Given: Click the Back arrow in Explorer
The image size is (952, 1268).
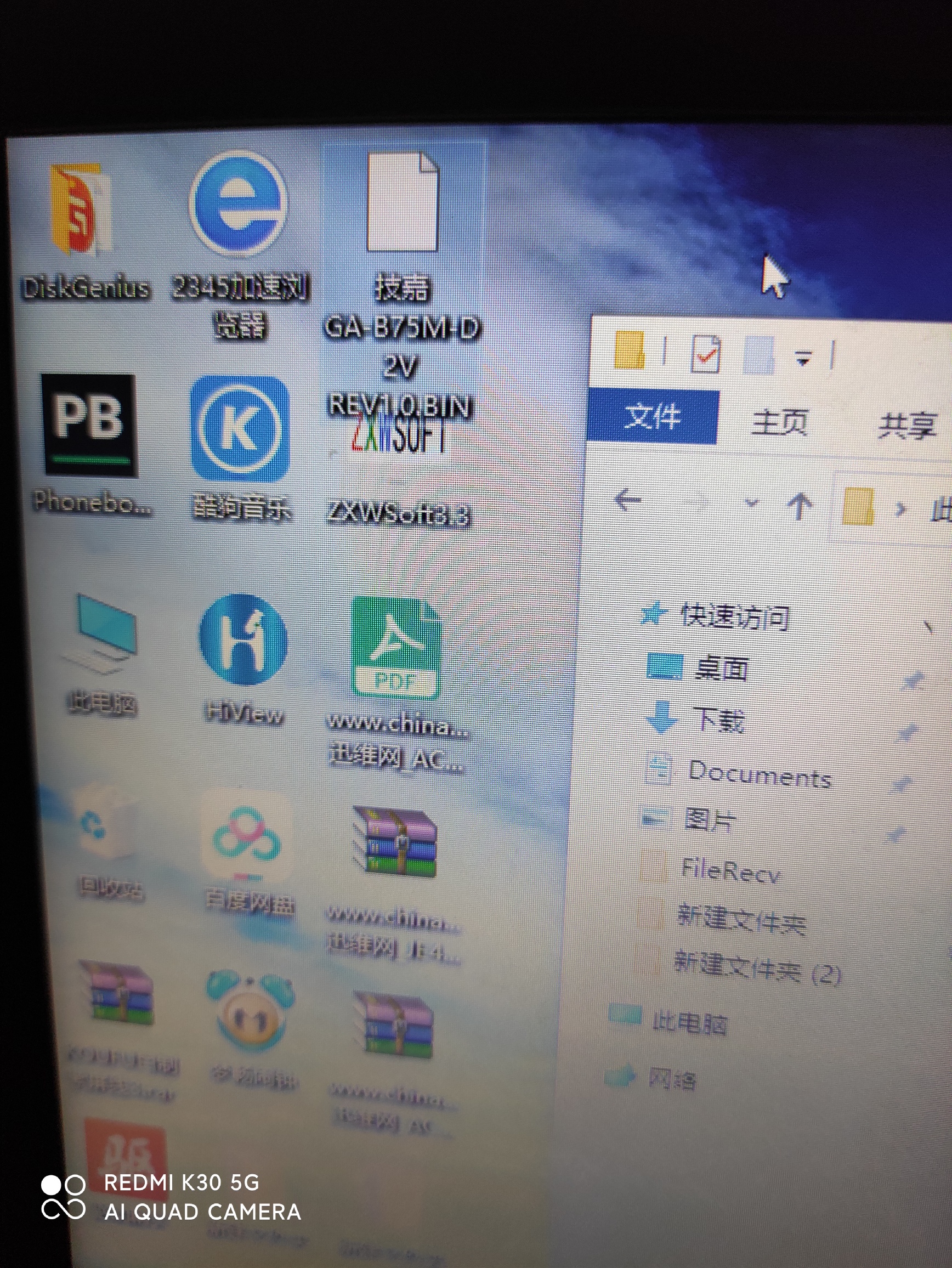Looking at the screenshot, I should [x=627, y=500].
